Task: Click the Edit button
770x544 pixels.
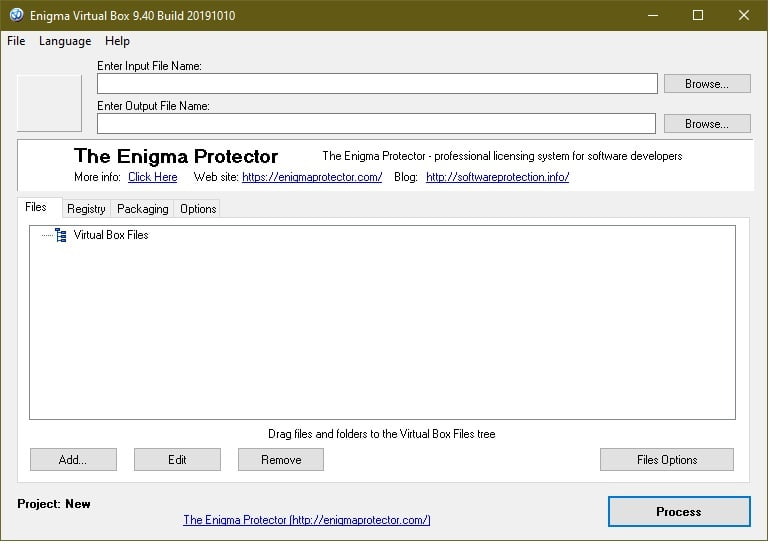Action: pyautogui.click(x=177, y=460)
